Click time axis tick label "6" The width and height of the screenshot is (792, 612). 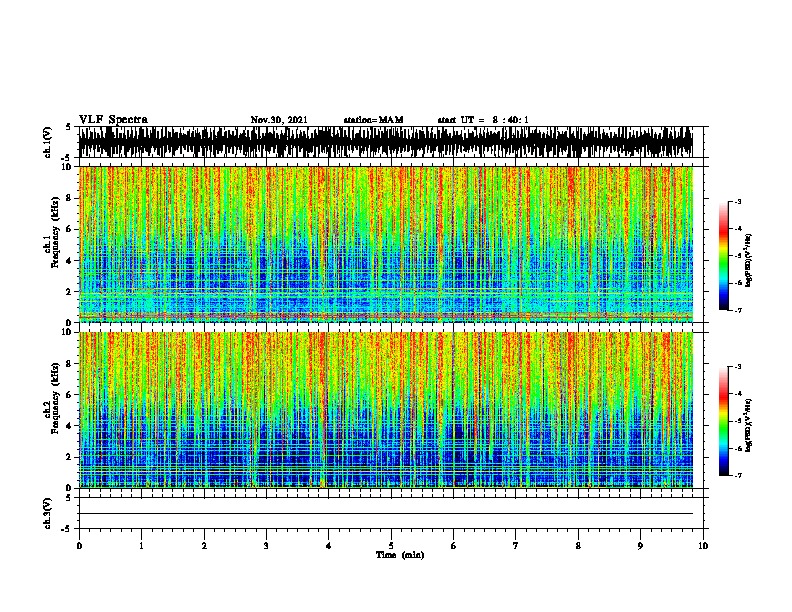pyautogui.click(x=454, y=546)
